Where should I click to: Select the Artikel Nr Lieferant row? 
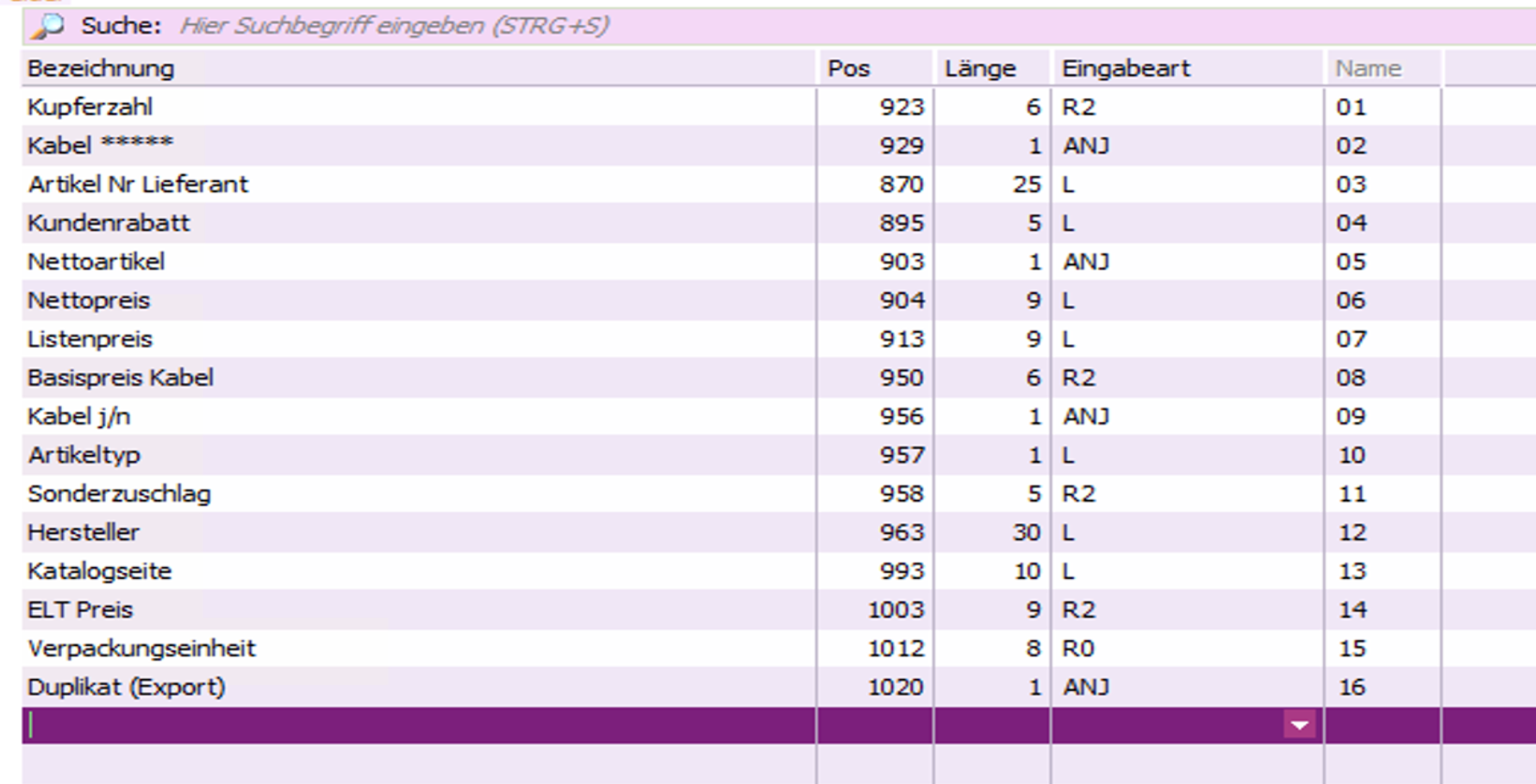click(138, 184)
